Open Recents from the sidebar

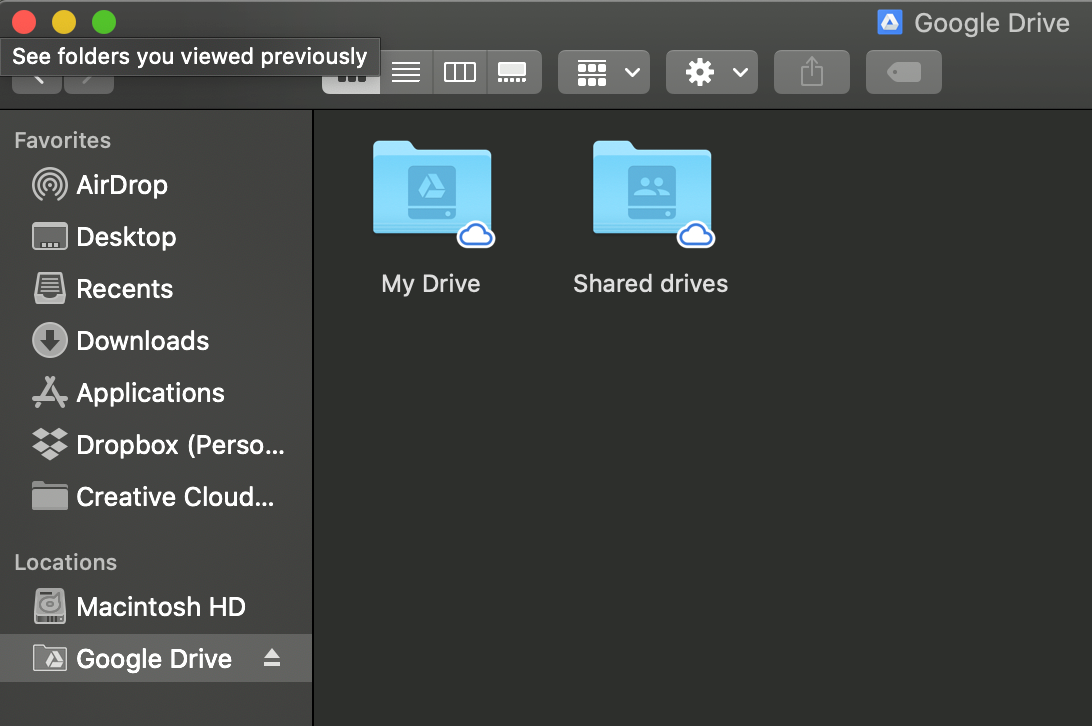[x=124, y=289]
